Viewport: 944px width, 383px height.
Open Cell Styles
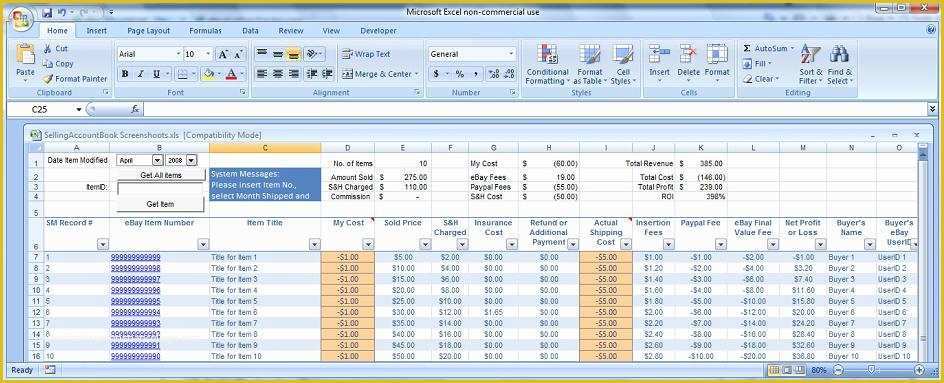coord(623,64)
